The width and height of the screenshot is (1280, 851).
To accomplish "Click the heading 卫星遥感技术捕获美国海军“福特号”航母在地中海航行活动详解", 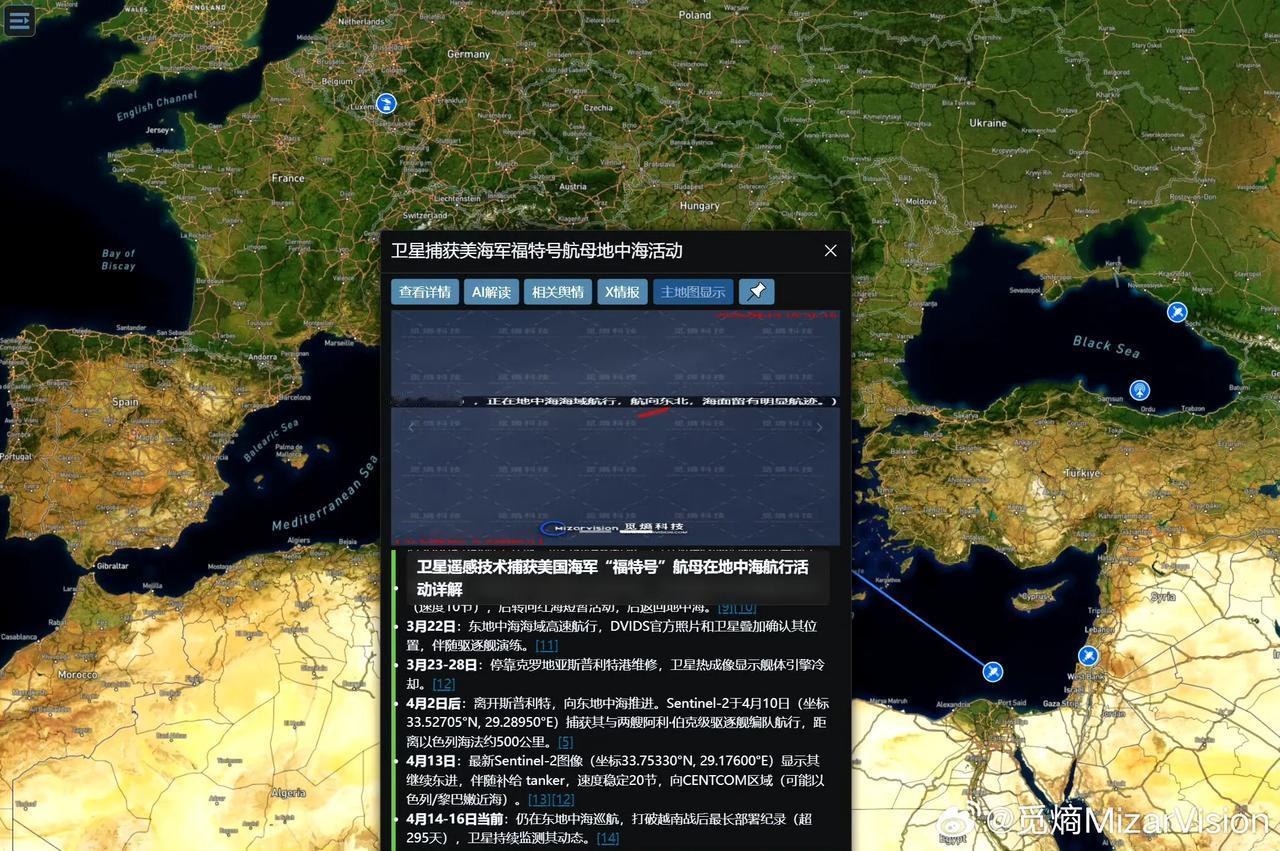I will [x=612, y=578].
